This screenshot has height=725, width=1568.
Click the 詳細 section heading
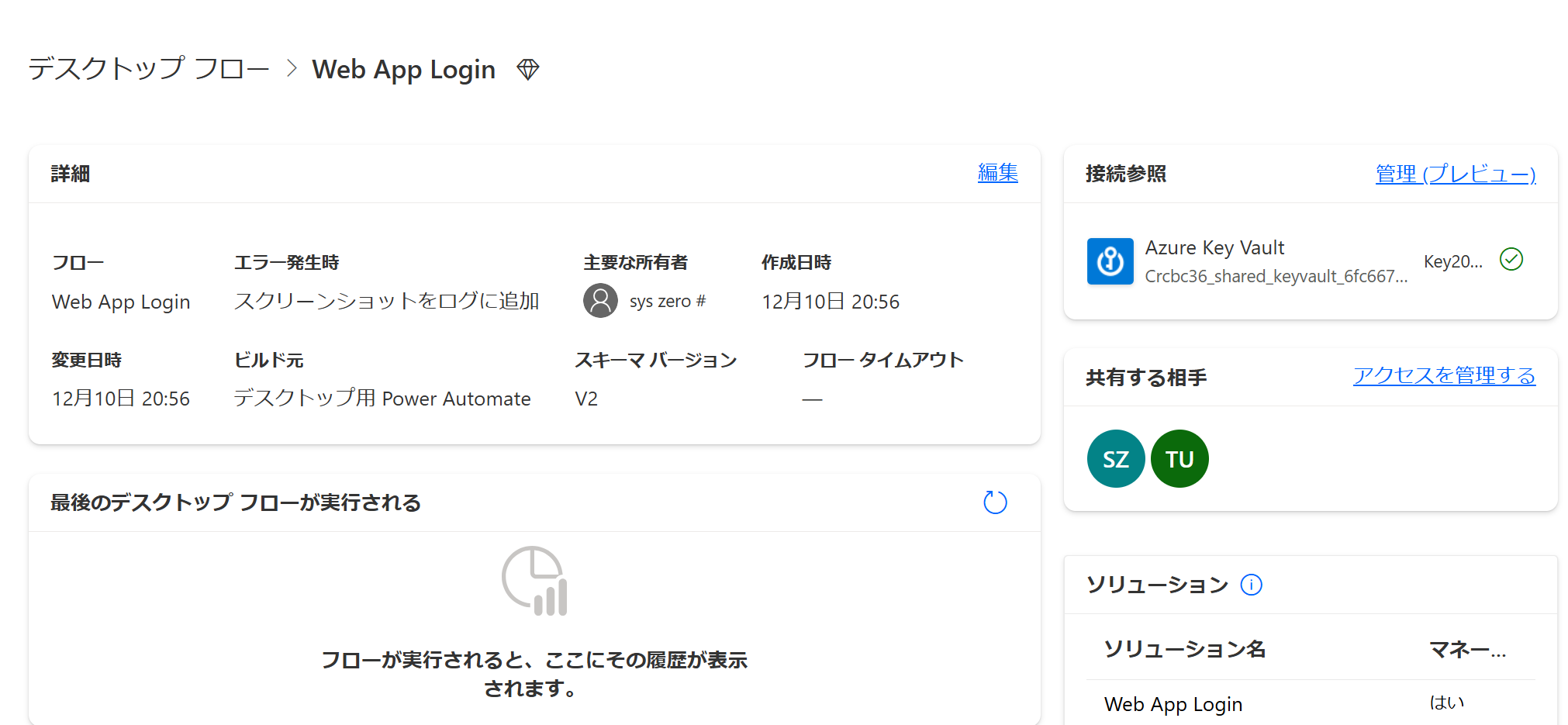(x=71, y=174)
